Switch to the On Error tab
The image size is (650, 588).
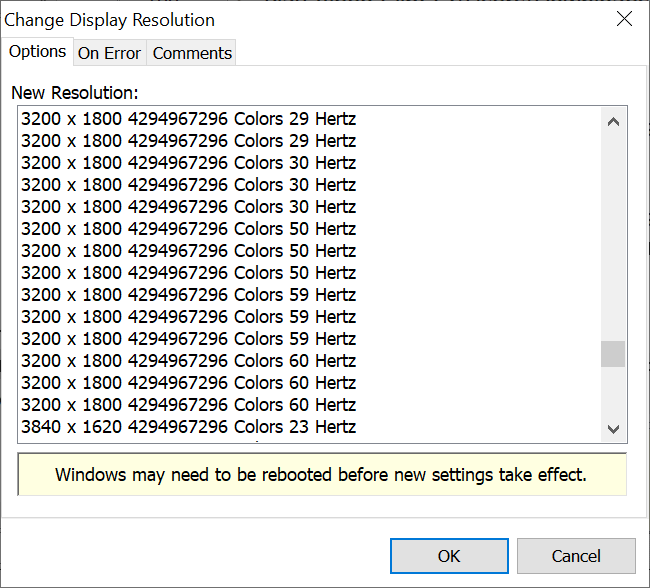pyautogui.click(x=110, y=53)
